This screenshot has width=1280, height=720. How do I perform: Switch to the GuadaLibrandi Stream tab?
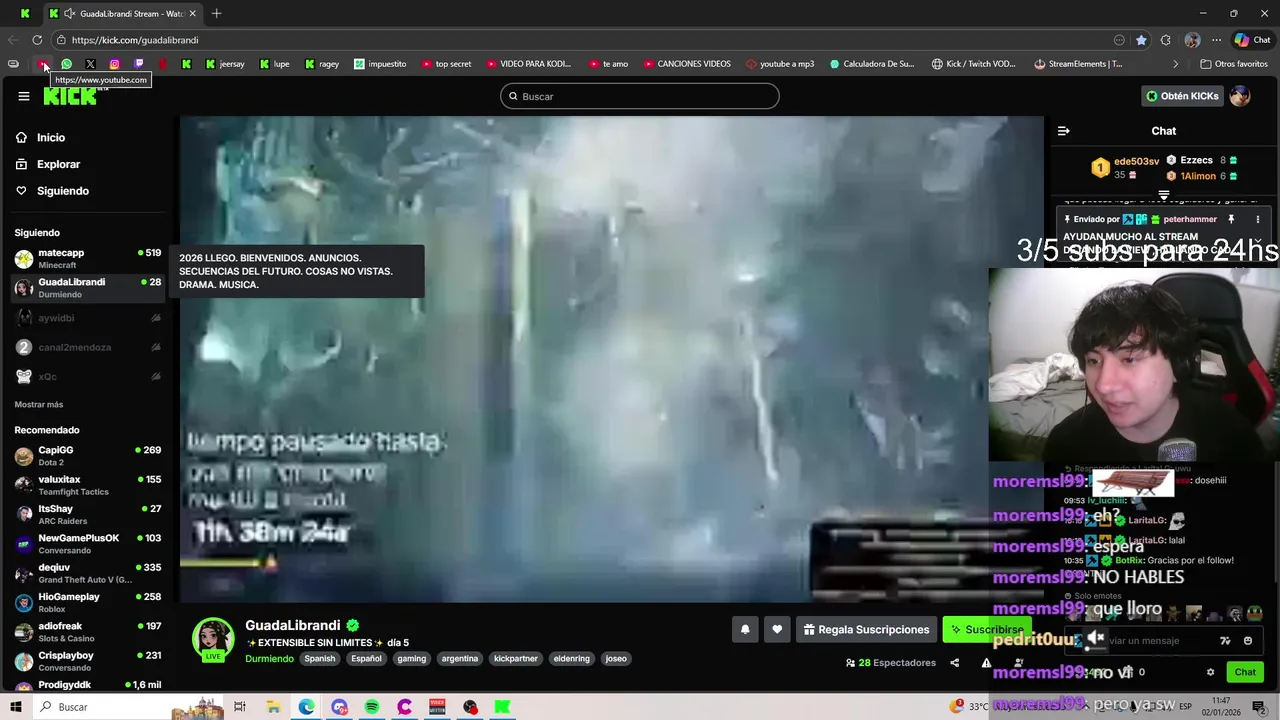click(x=123, y=13)
